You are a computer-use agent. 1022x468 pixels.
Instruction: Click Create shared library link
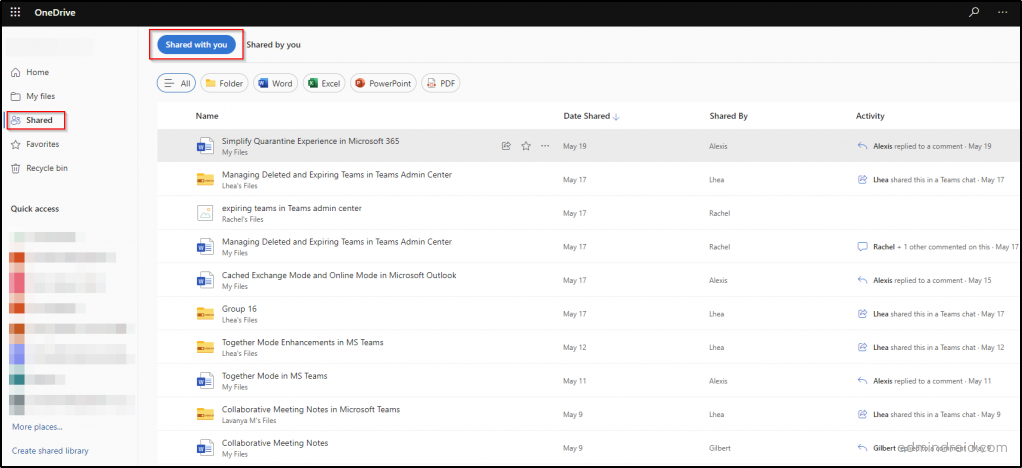pos(50,451)
